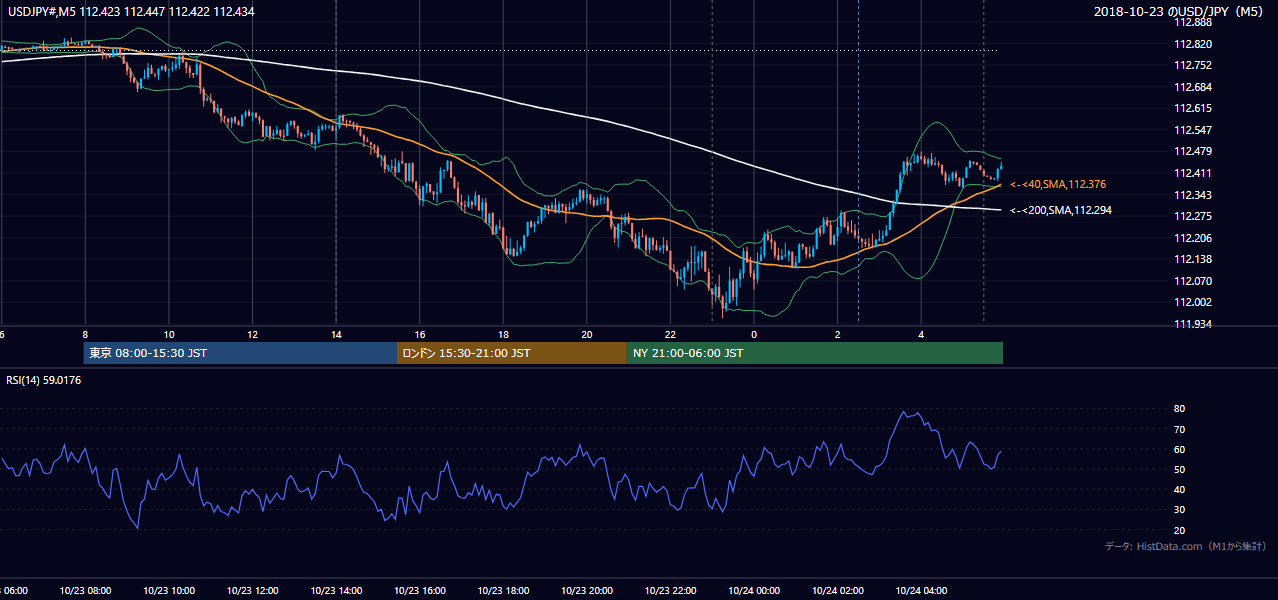
Task: Click hour label 22 under price chart
Action: 670,334
